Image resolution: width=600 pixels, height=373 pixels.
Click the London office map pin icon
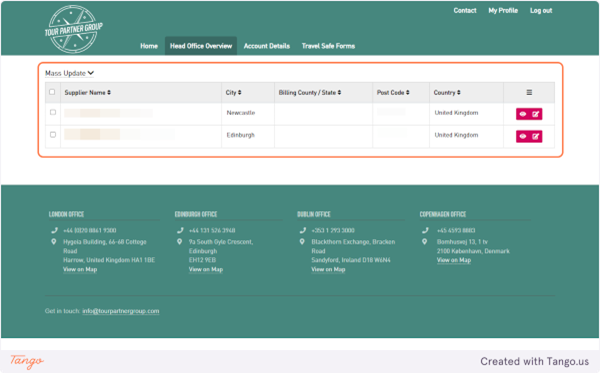point(54,242)
